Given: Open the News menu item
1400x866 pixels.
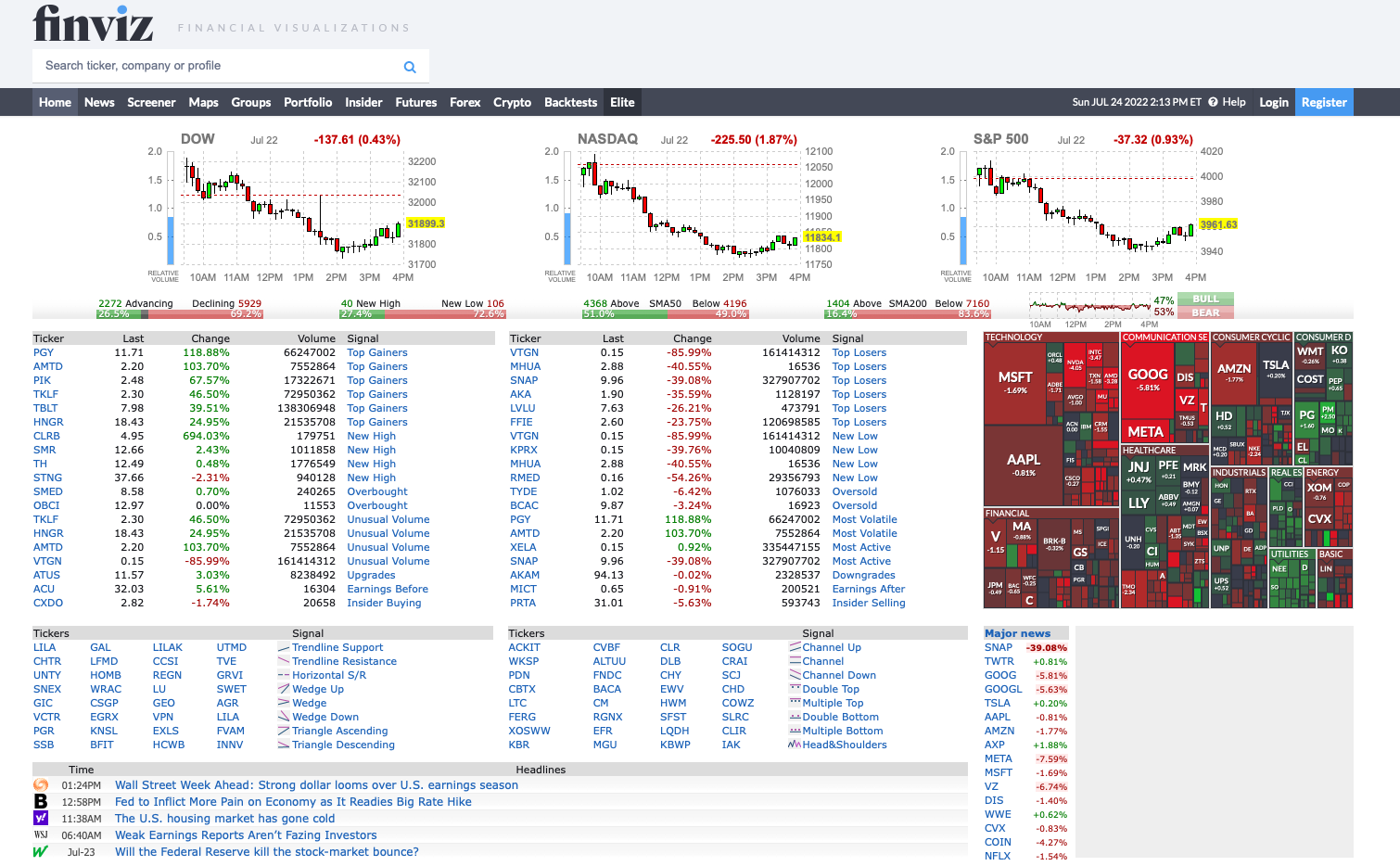Looking at the screenshot, I should [x=99, y=102].
